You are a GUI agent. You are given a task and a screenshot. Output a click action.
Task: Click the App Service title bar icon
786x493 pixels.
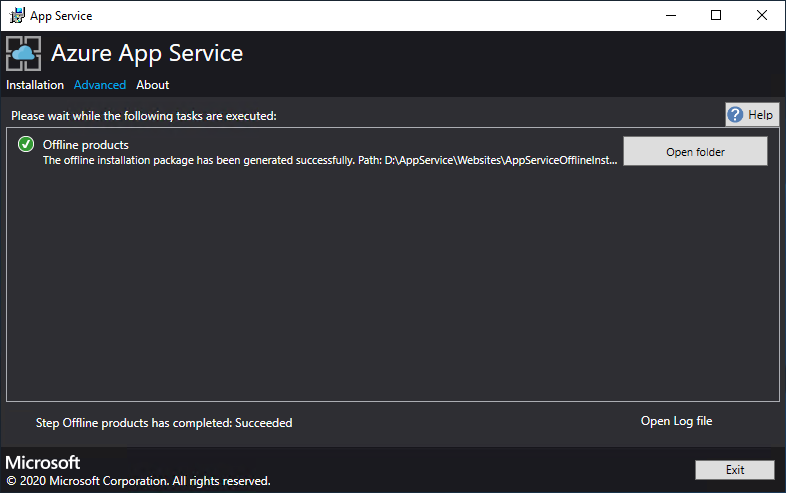point(17,15)
